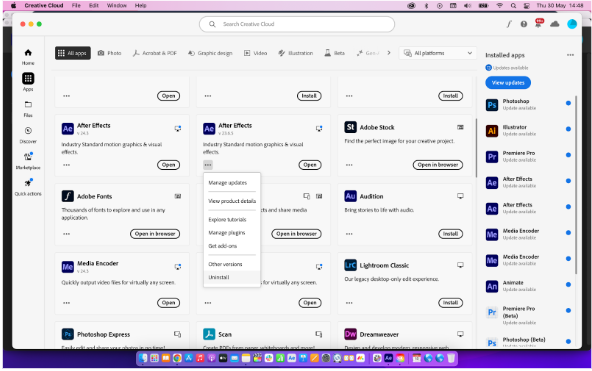The width and height of the screenshot is (592, 371).
Task: Open the All platforms dropdown
Action: (x=438, y=53)
